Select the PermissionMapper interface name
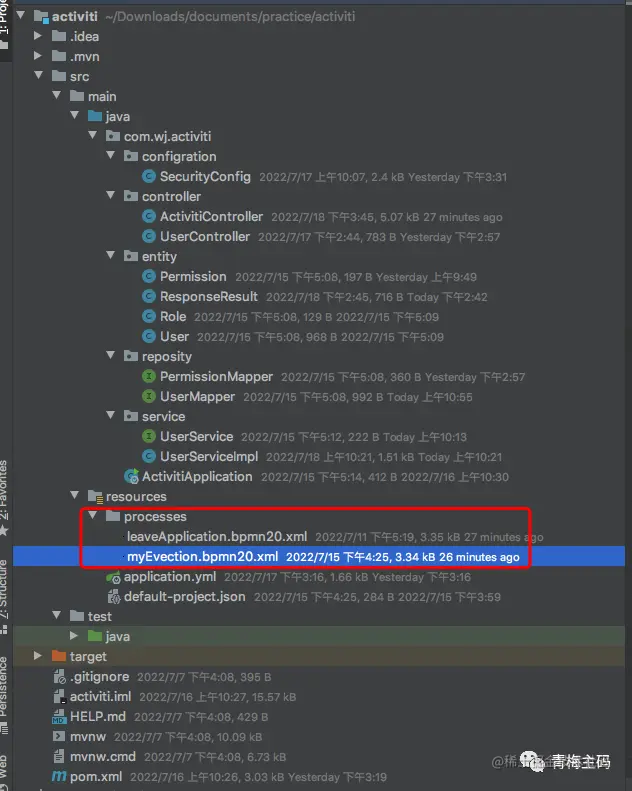The image size is (632, 791). pyautogui.click(x=216, y=376)
